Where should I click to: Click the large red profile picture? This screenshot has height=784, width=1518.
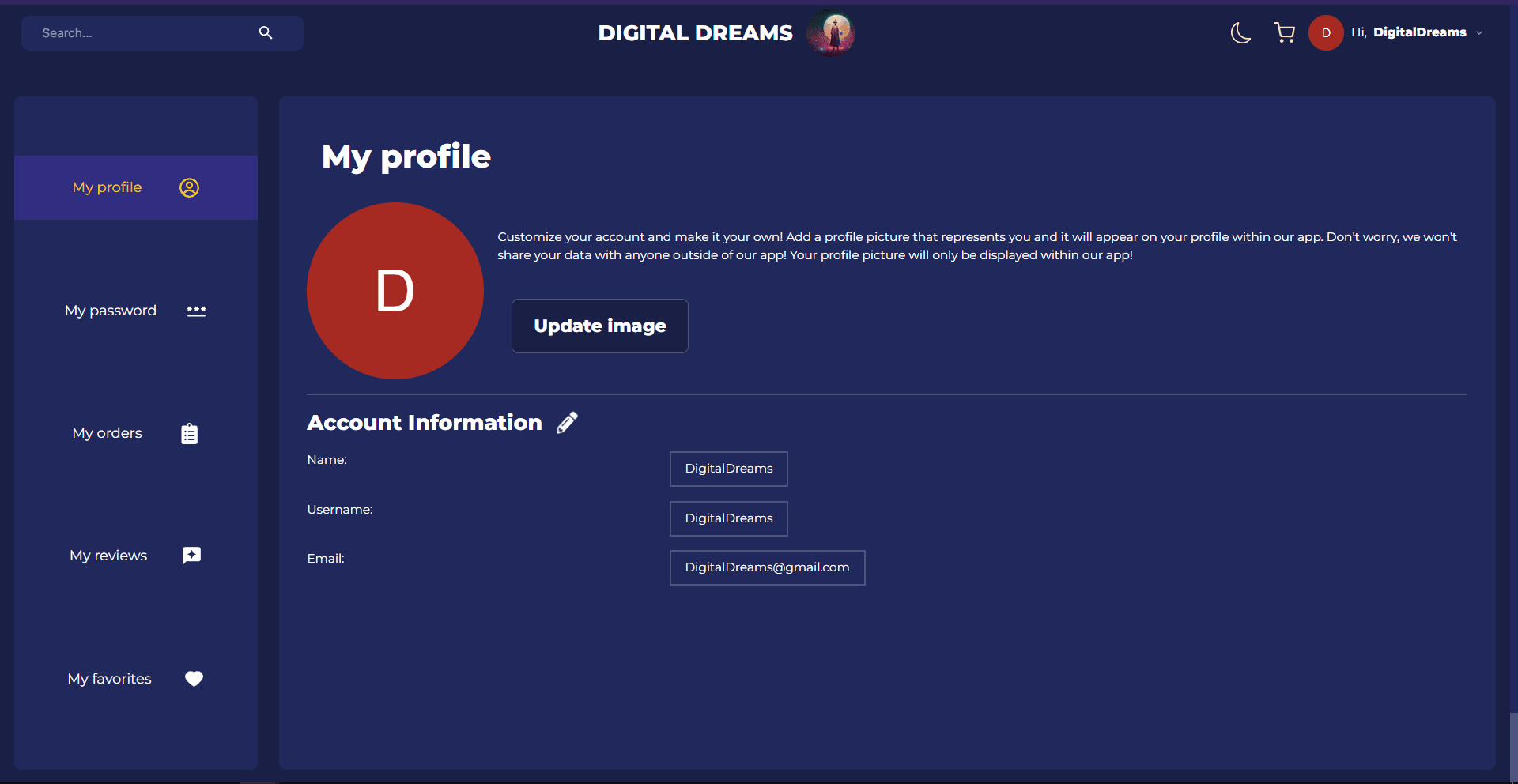(395, 291)
